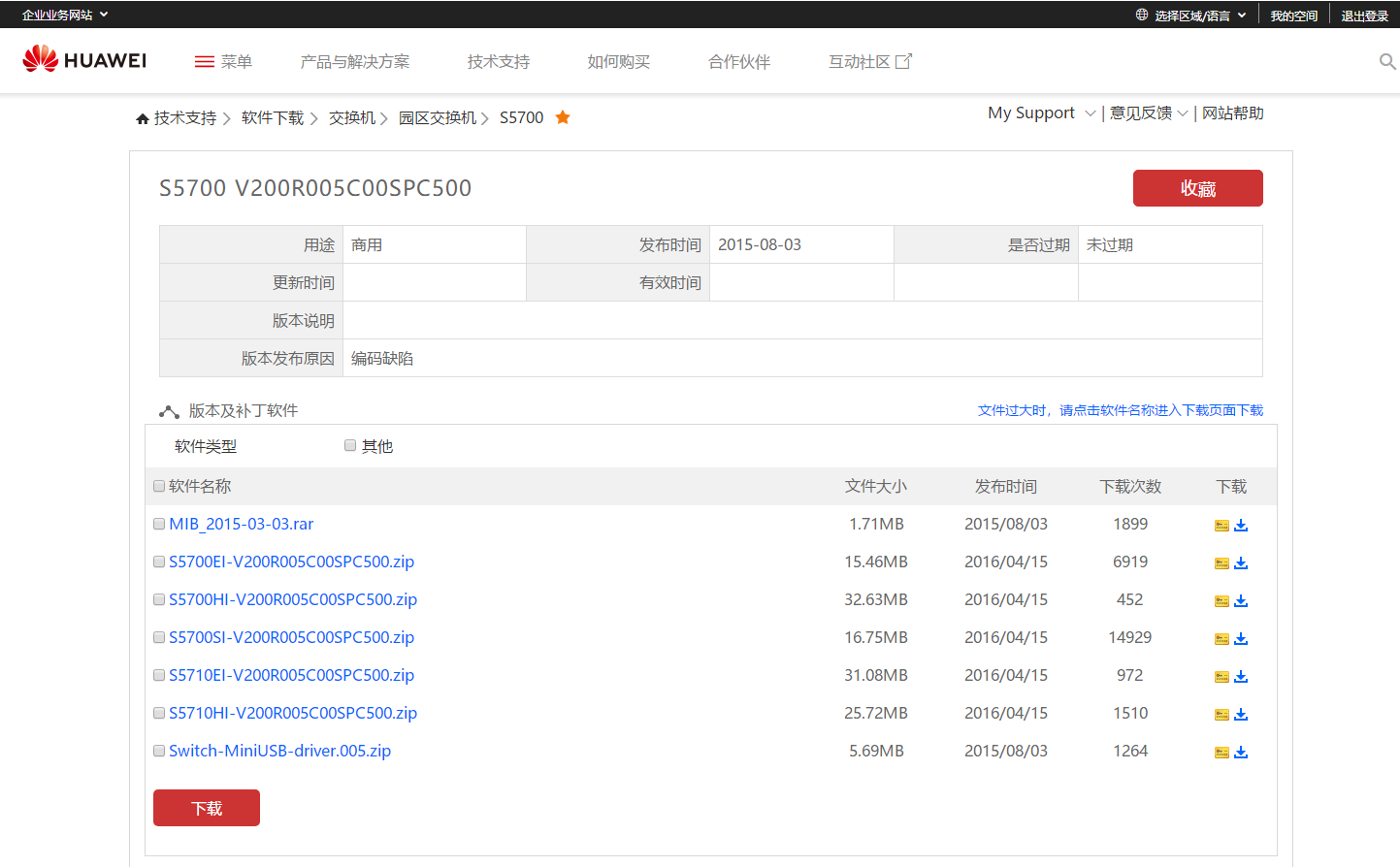Open the S5700SI-V200R005C00SPC500.zip file link
Image resolution: width=1400 pixels, height=867 pixels.
click(x=292, y=637)
